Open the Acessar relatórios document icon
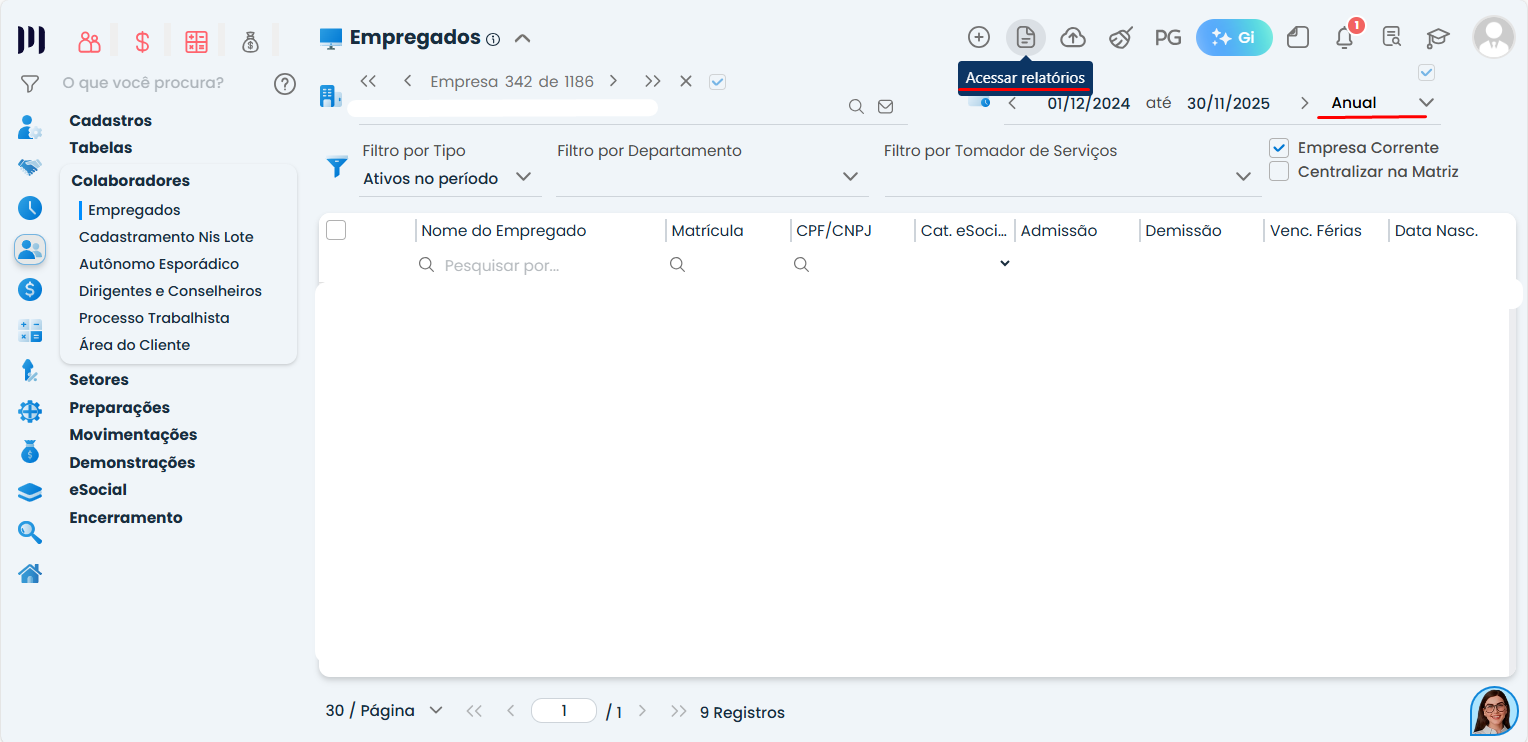 coord(1025,38)
